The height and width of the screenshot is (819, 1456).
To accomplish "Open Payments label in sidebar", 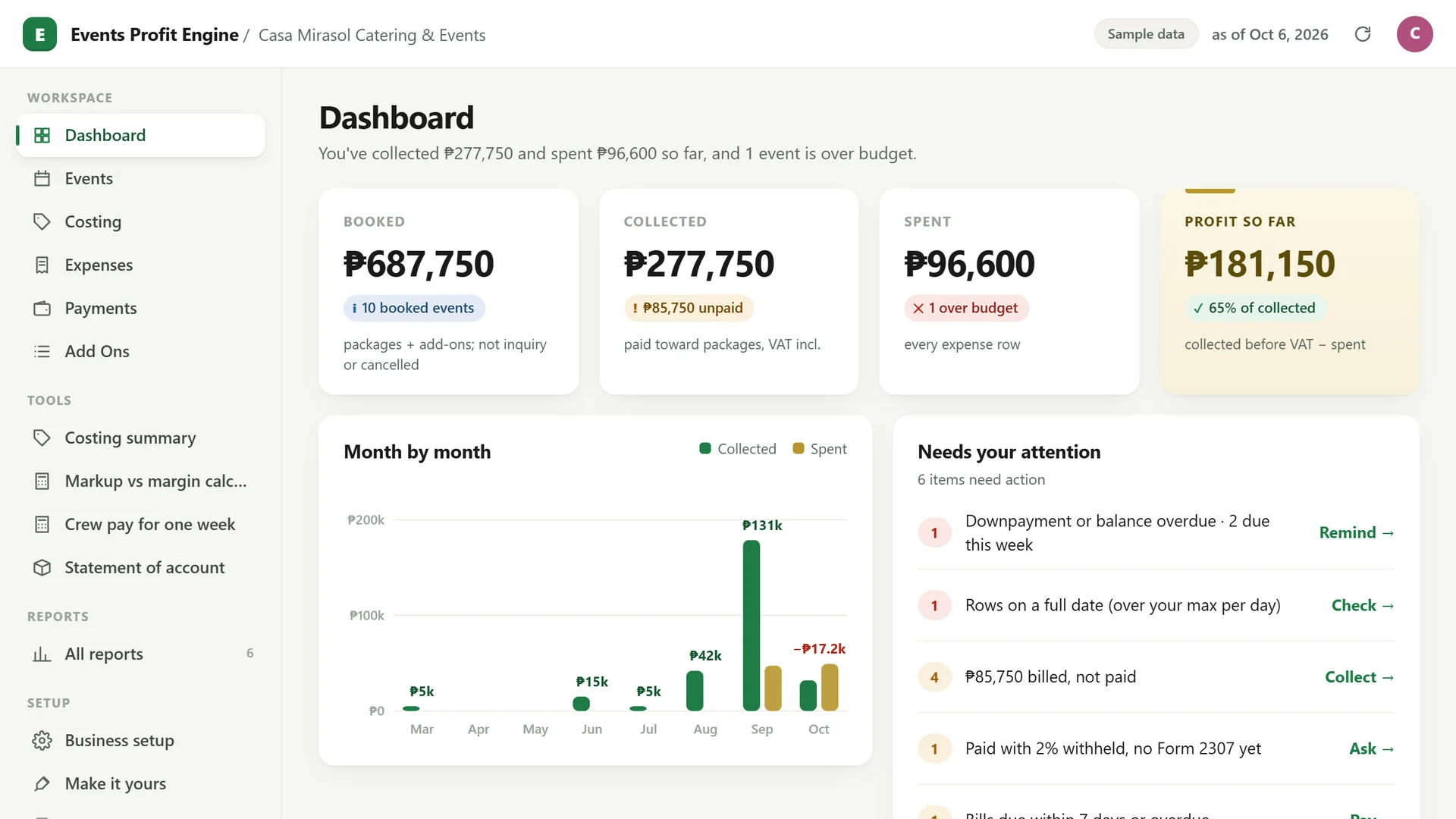I will click(101, 308).
